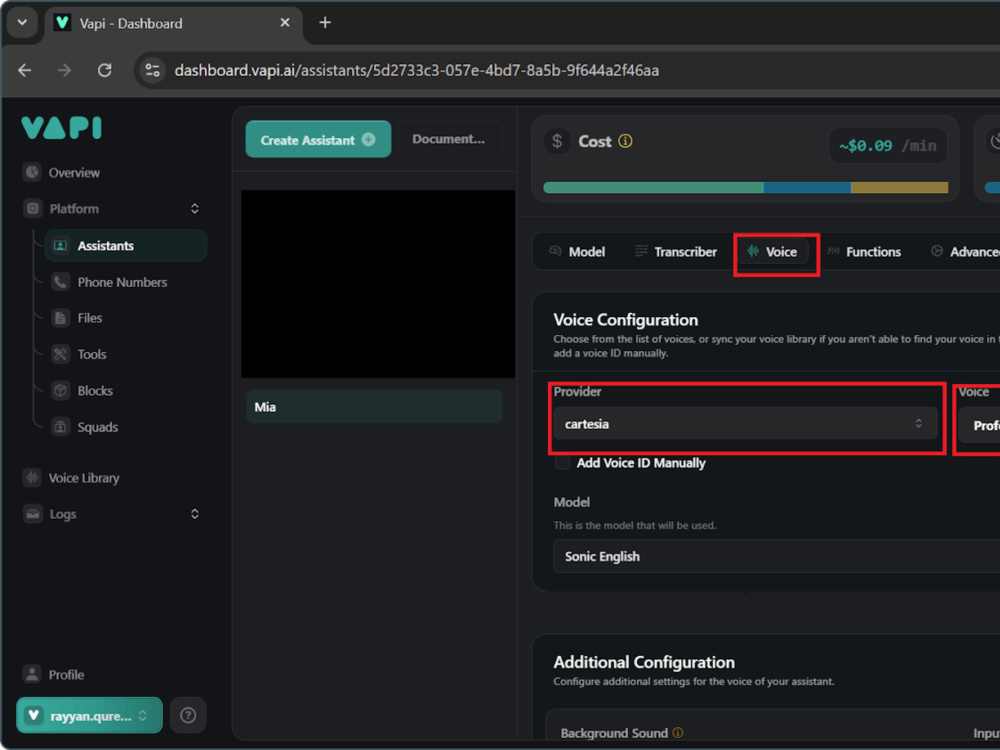1000x750 pixels.
Task: Open the rayyan.qure... account switcher
Action: coord(89,716)
